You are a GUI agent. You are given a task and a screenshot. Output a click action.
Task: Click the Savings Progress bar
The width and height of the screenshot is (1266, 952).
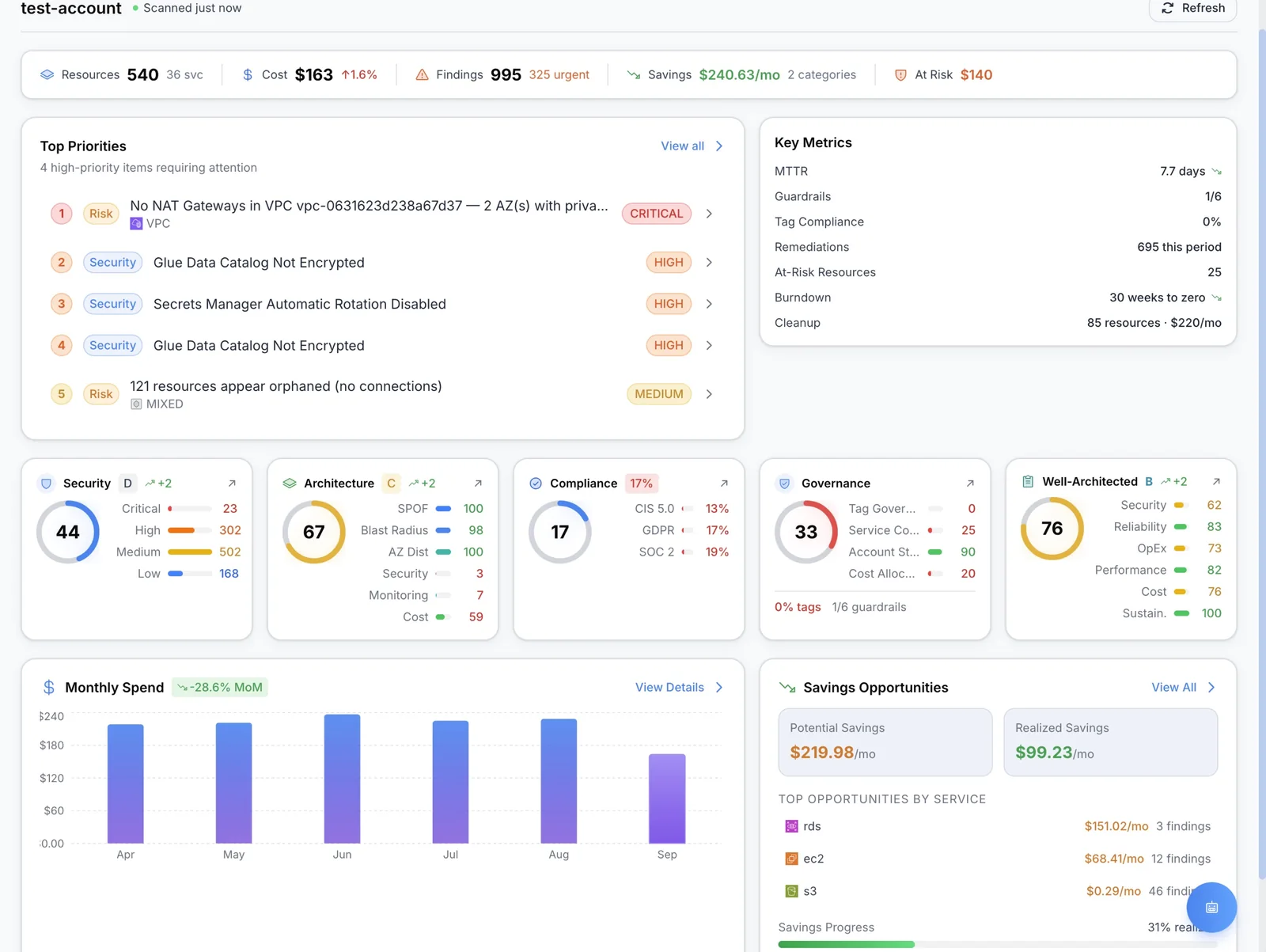tap(998, 944)
